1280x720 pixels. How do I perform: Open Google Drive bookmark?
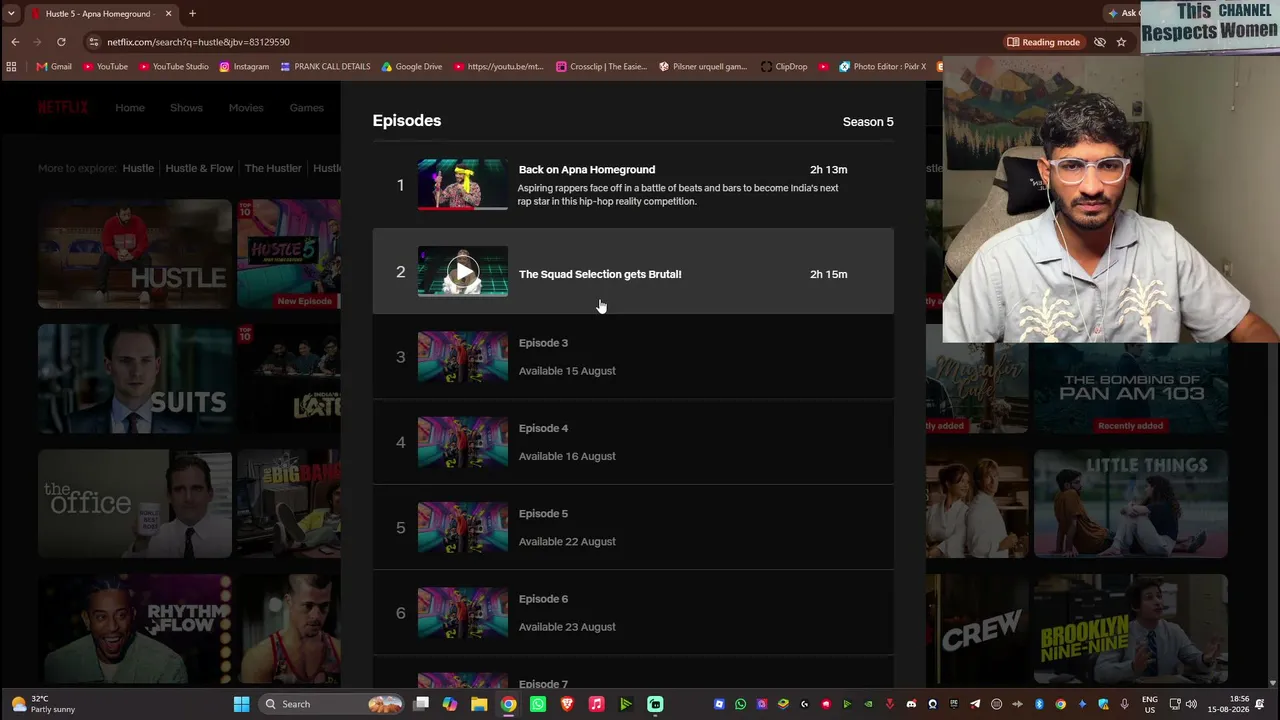(412, 67)
